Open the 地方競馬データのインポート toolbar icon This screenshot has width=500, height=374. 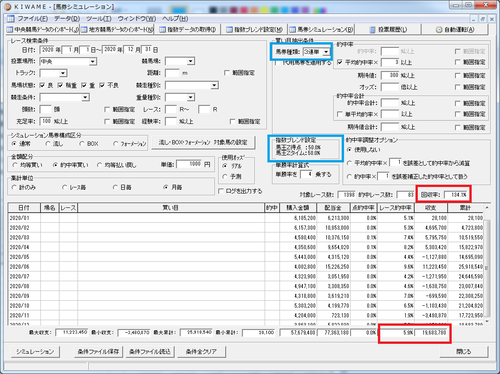tap(84, 30)
